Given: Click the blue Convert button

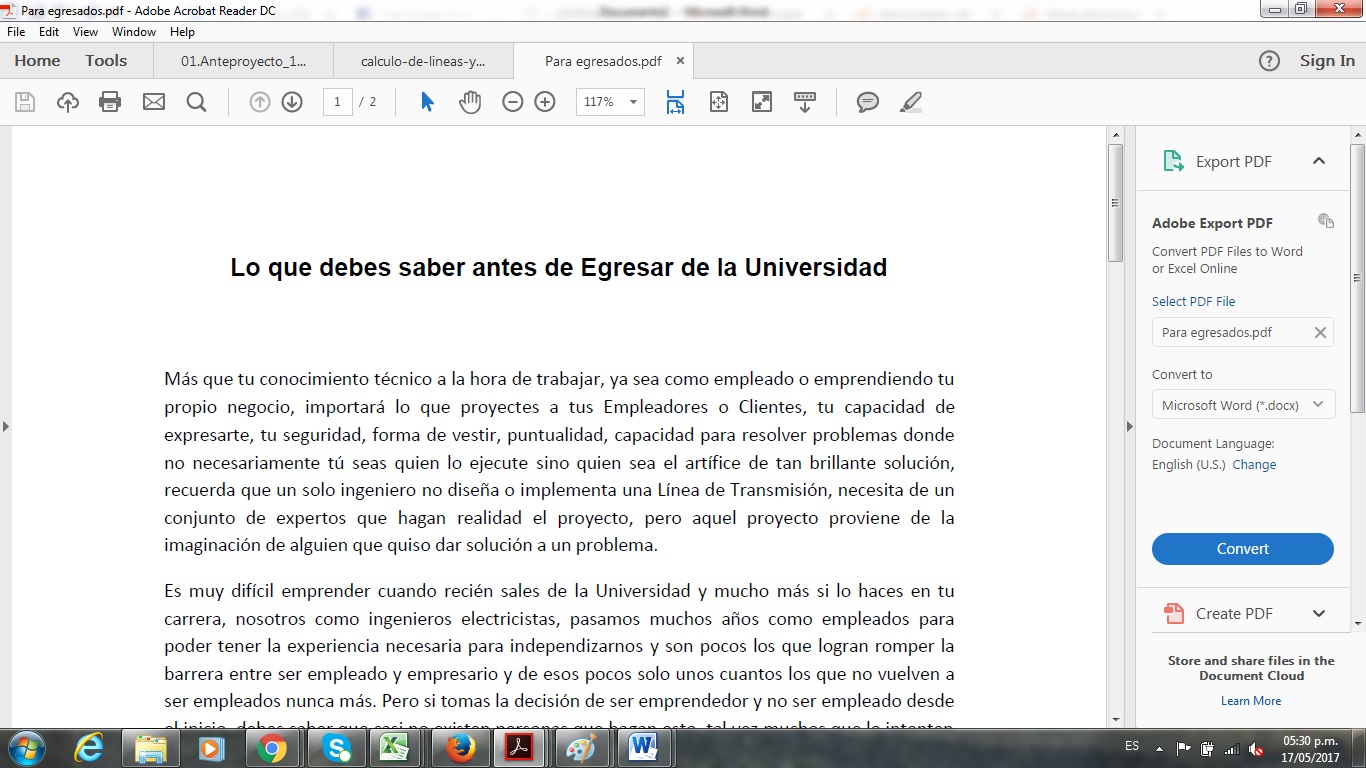Looking at the screenshot, I should point(1243,549).
